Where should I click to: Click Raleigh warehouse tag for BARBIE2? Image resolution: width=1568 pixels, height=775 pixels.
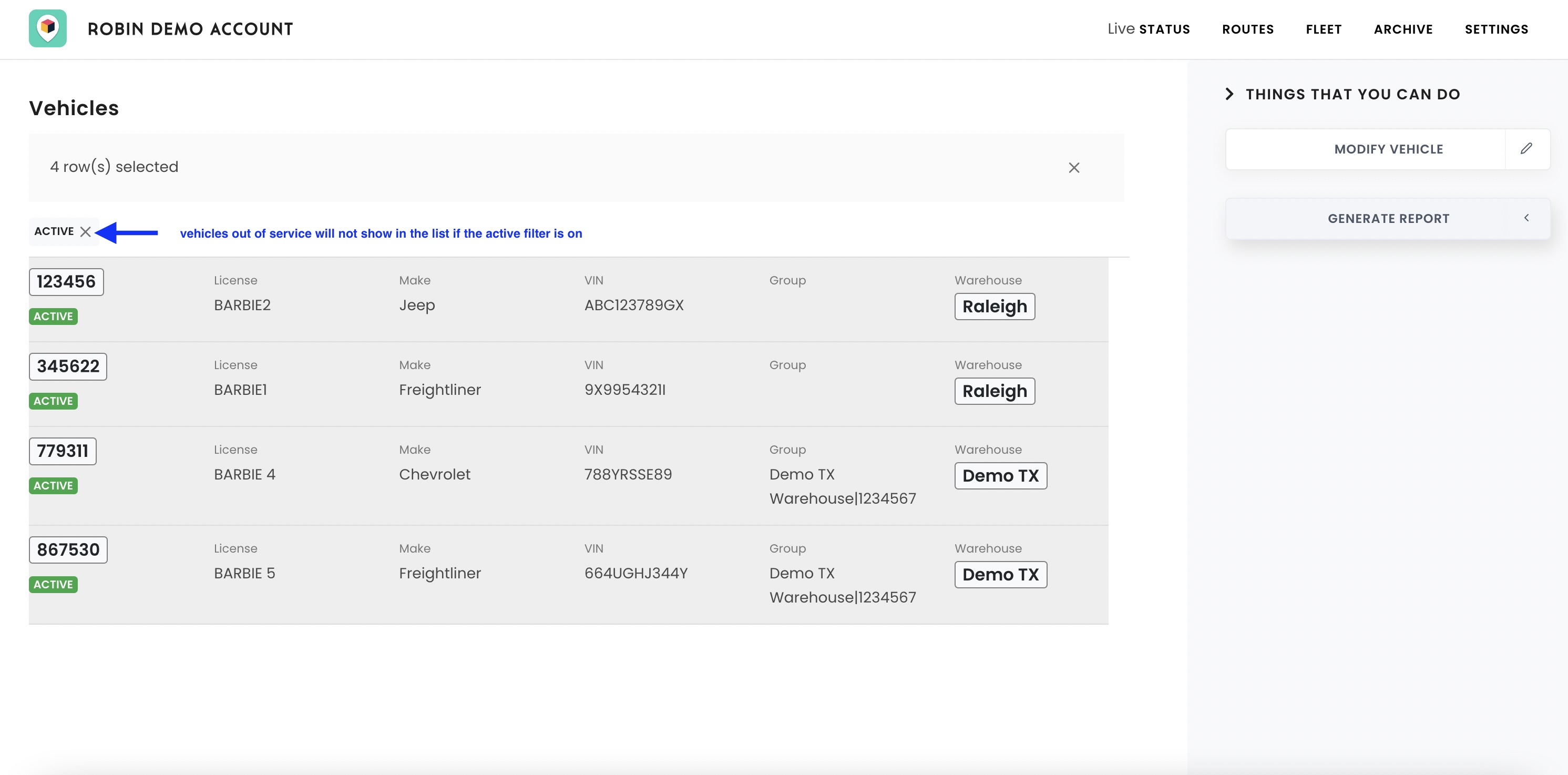coord(994,306)
